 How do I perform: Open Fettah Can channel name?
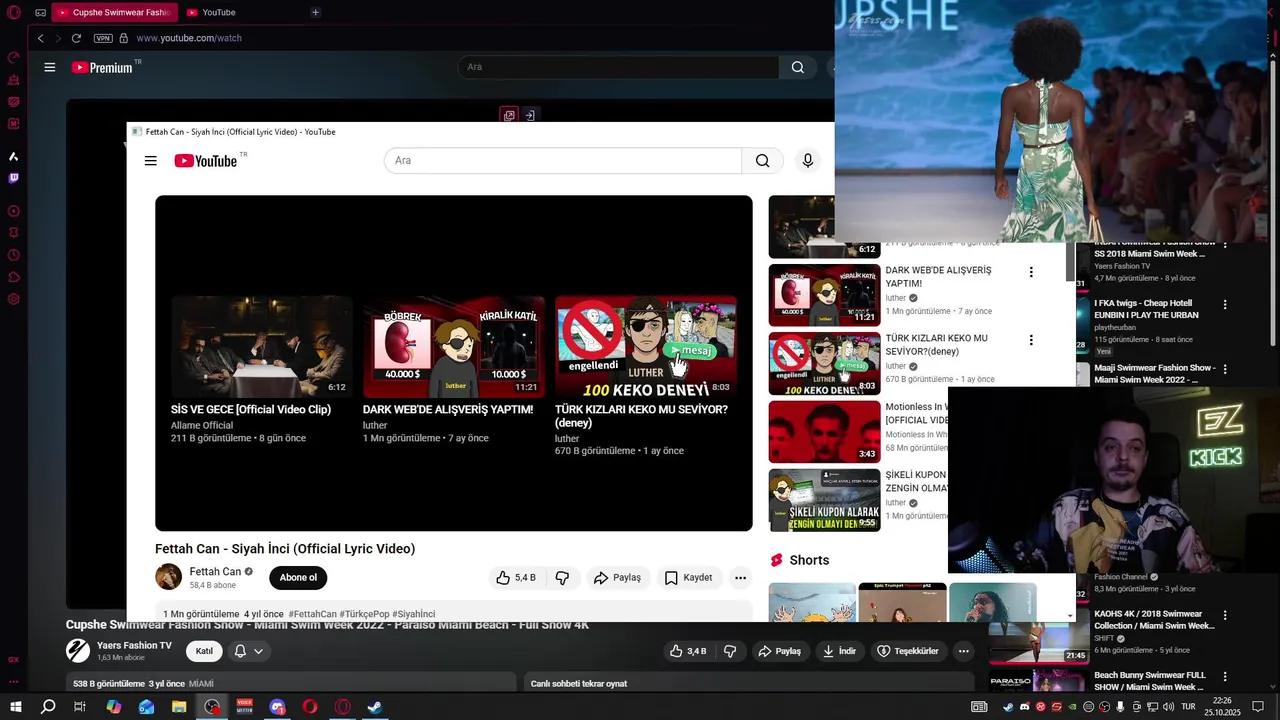pos(215,572)
